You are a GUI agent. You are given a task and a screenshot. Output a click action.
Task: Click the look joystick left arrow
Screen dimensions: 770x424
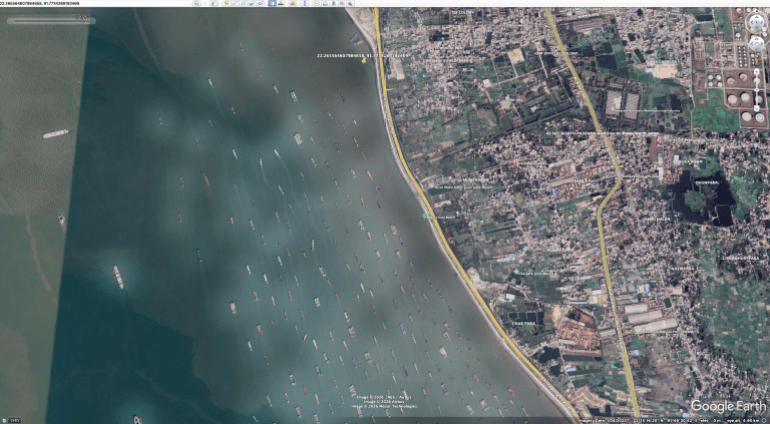click(x=752, y=22)
